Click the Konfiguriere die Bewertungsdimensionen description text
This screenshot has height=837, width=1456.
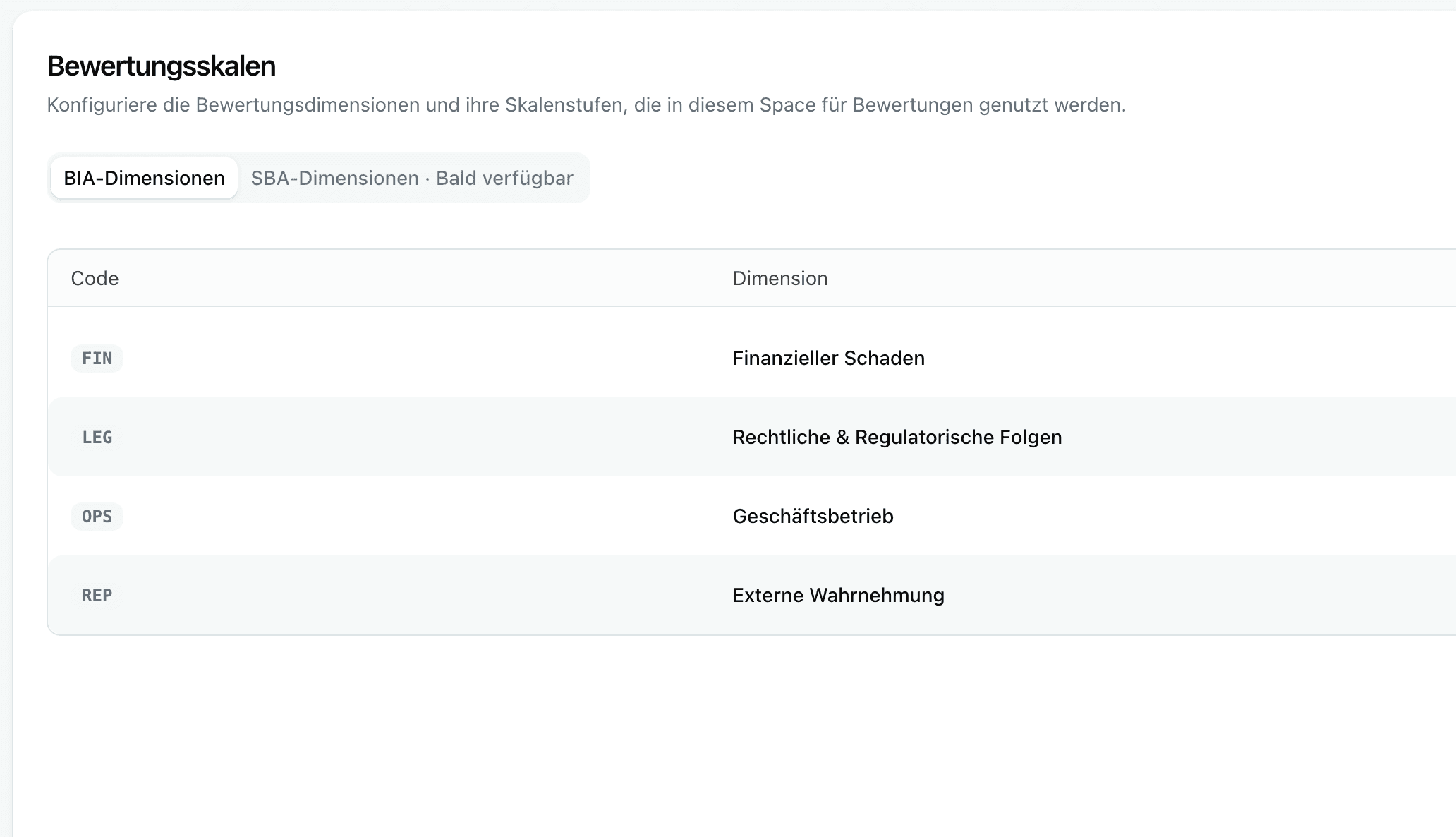586,105
